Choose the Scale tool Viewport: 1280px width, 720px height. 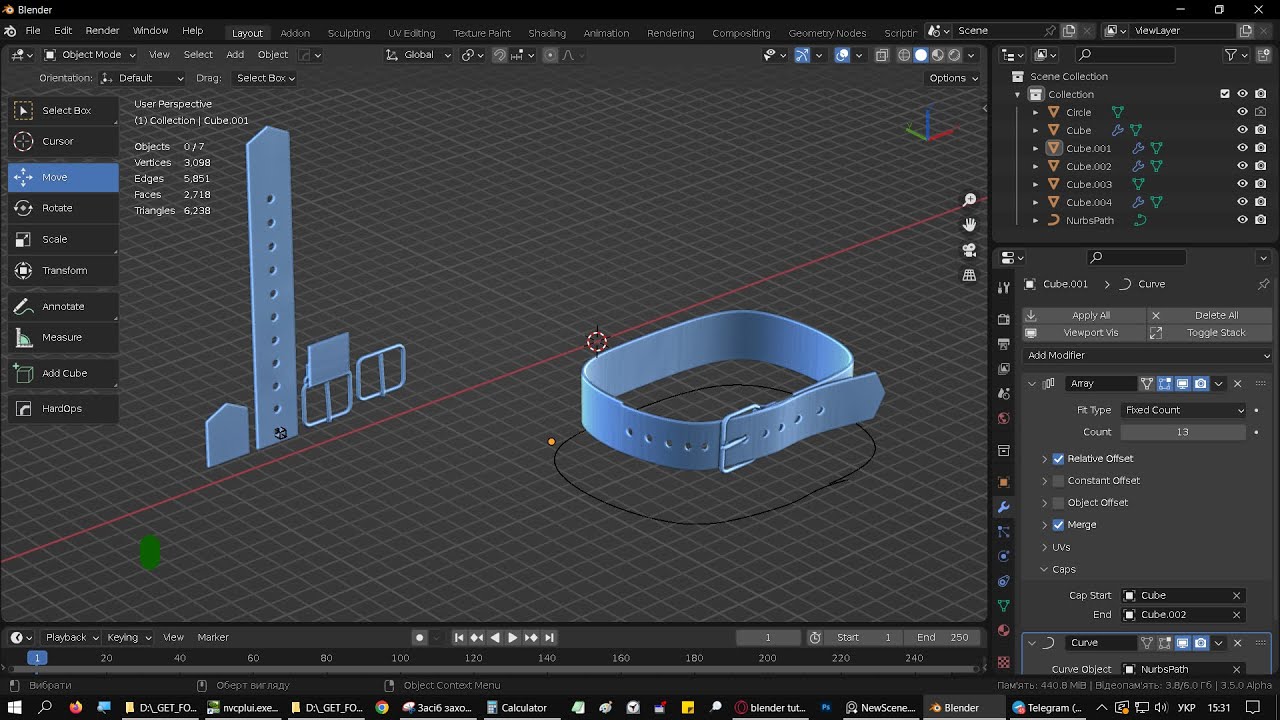(x=63, y=239)
